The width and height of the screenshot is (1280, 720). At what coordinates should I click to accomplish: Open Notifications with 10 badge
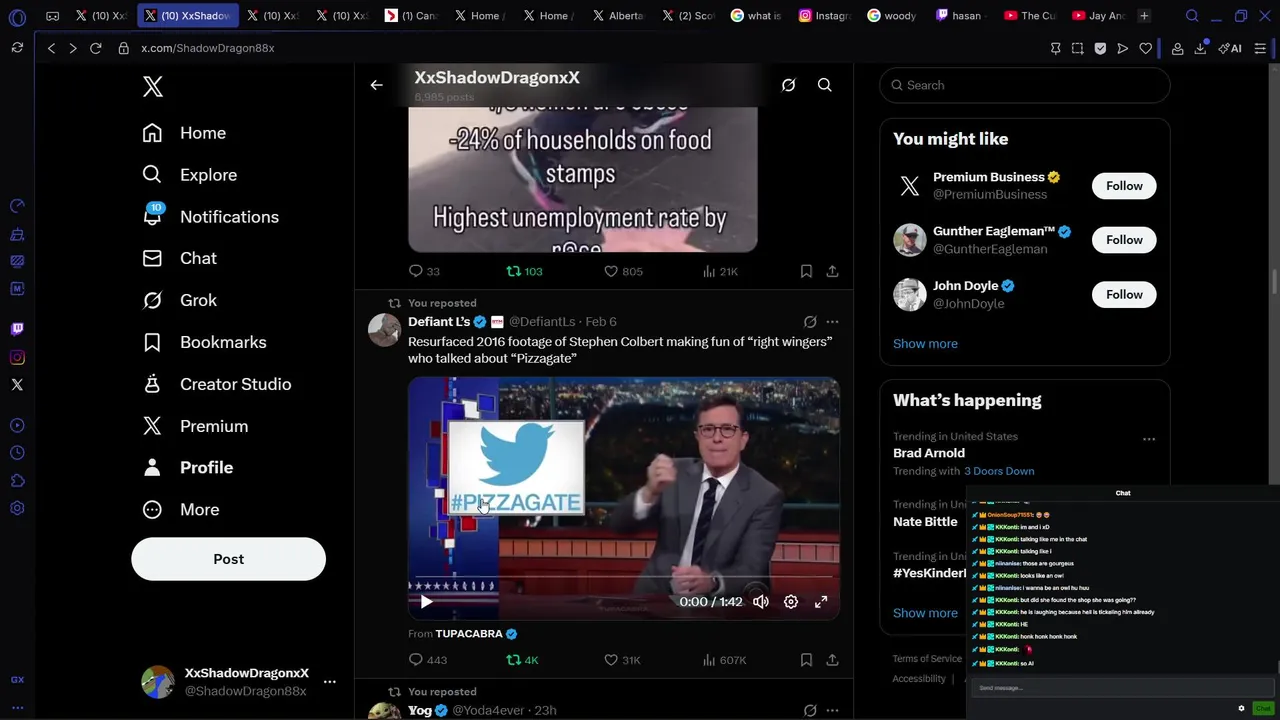210,217
